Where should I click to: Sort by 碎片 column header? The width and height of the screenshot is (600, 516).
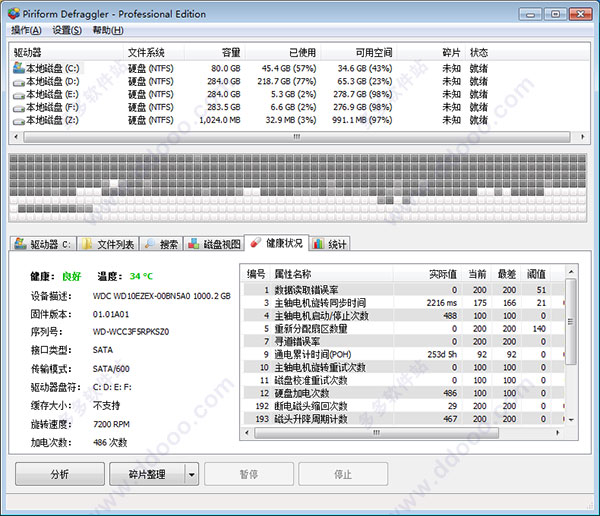[x=431, y=52]
